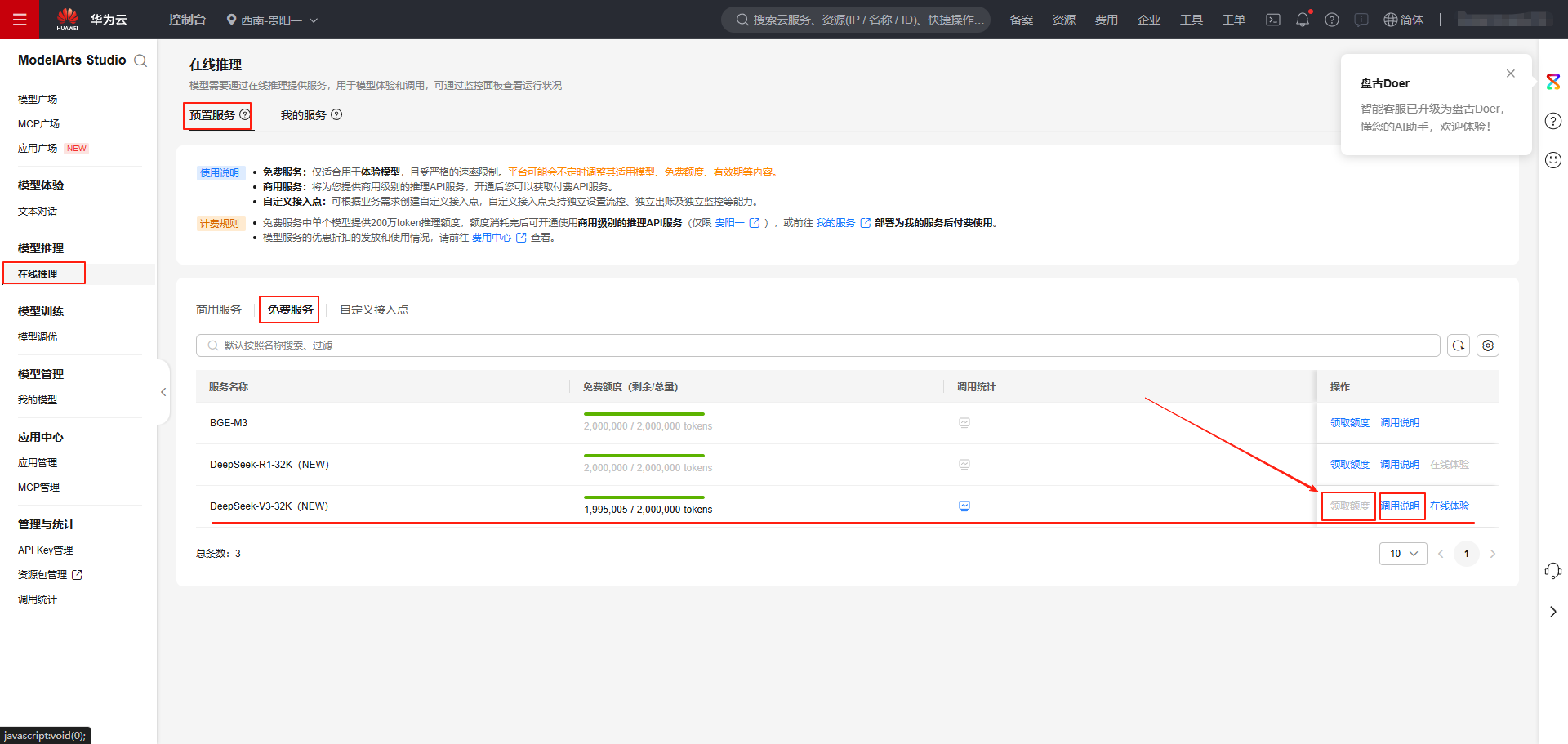Go to the next page arrow
The height and width of the screenshot is (744, 1568).
1493,554
